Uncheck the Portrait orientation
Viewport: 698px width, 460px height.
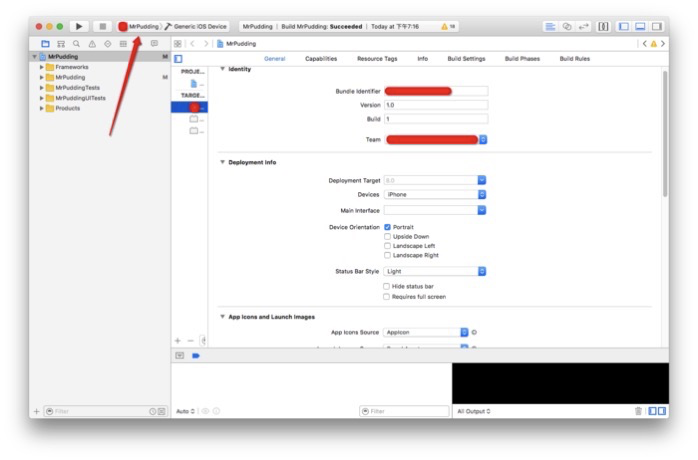tap(387, 227)
